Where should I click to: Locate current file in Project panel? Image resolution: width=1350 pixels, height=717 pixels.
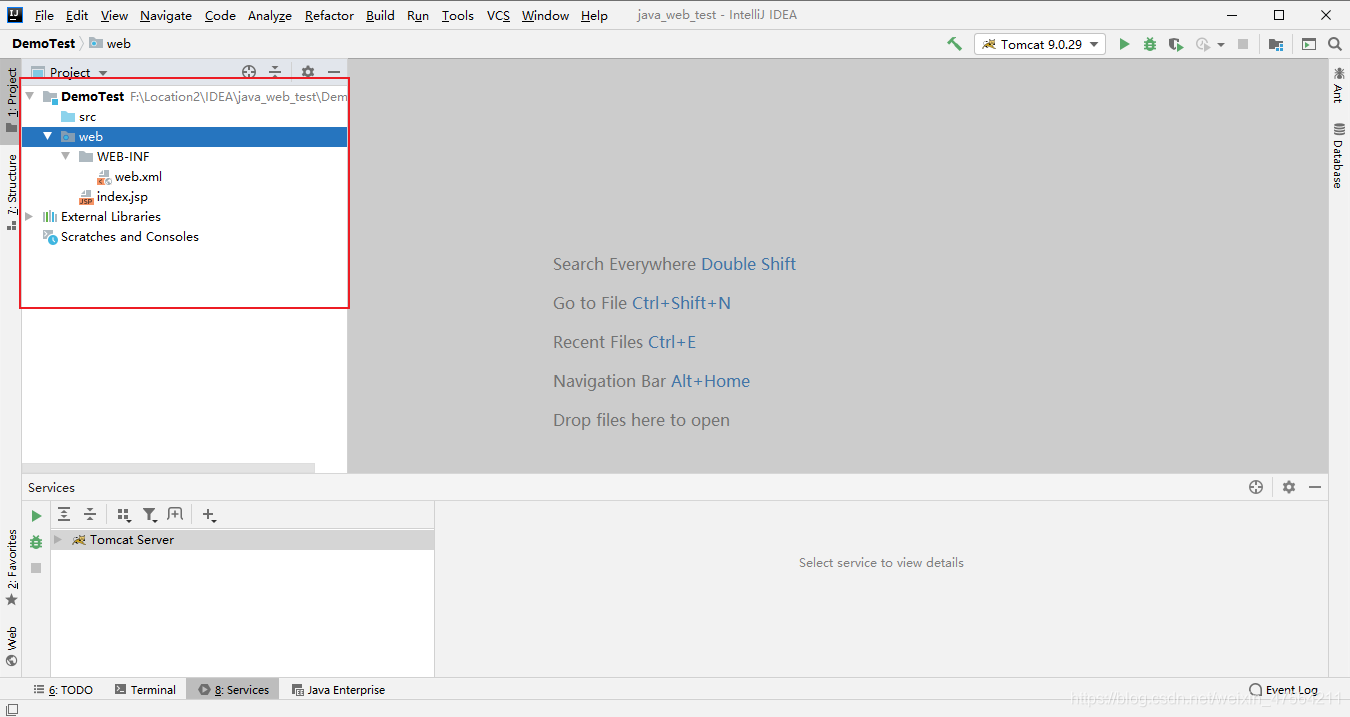(x=249, y=72)
